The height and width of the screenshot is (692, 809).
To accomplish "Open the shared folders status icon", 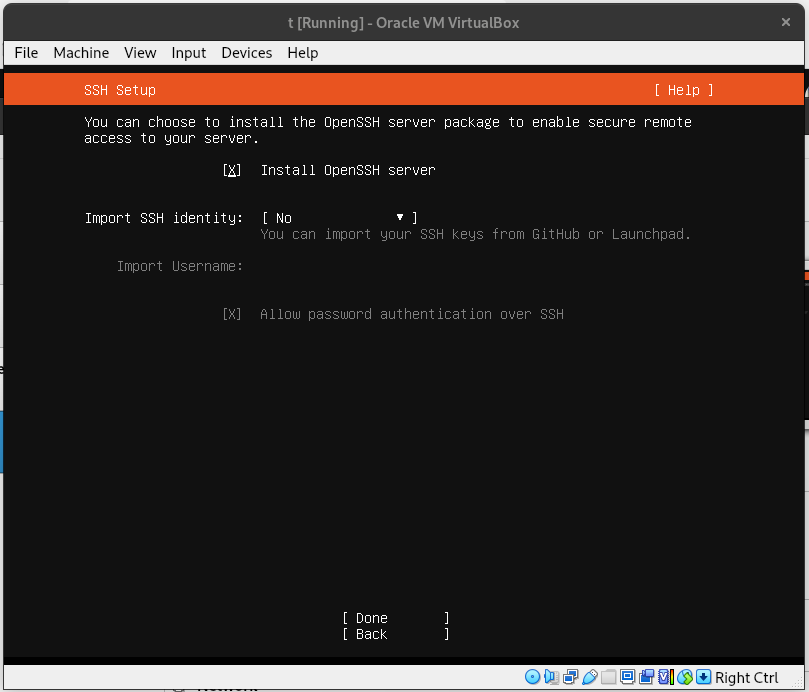I will tap(609, 678).
